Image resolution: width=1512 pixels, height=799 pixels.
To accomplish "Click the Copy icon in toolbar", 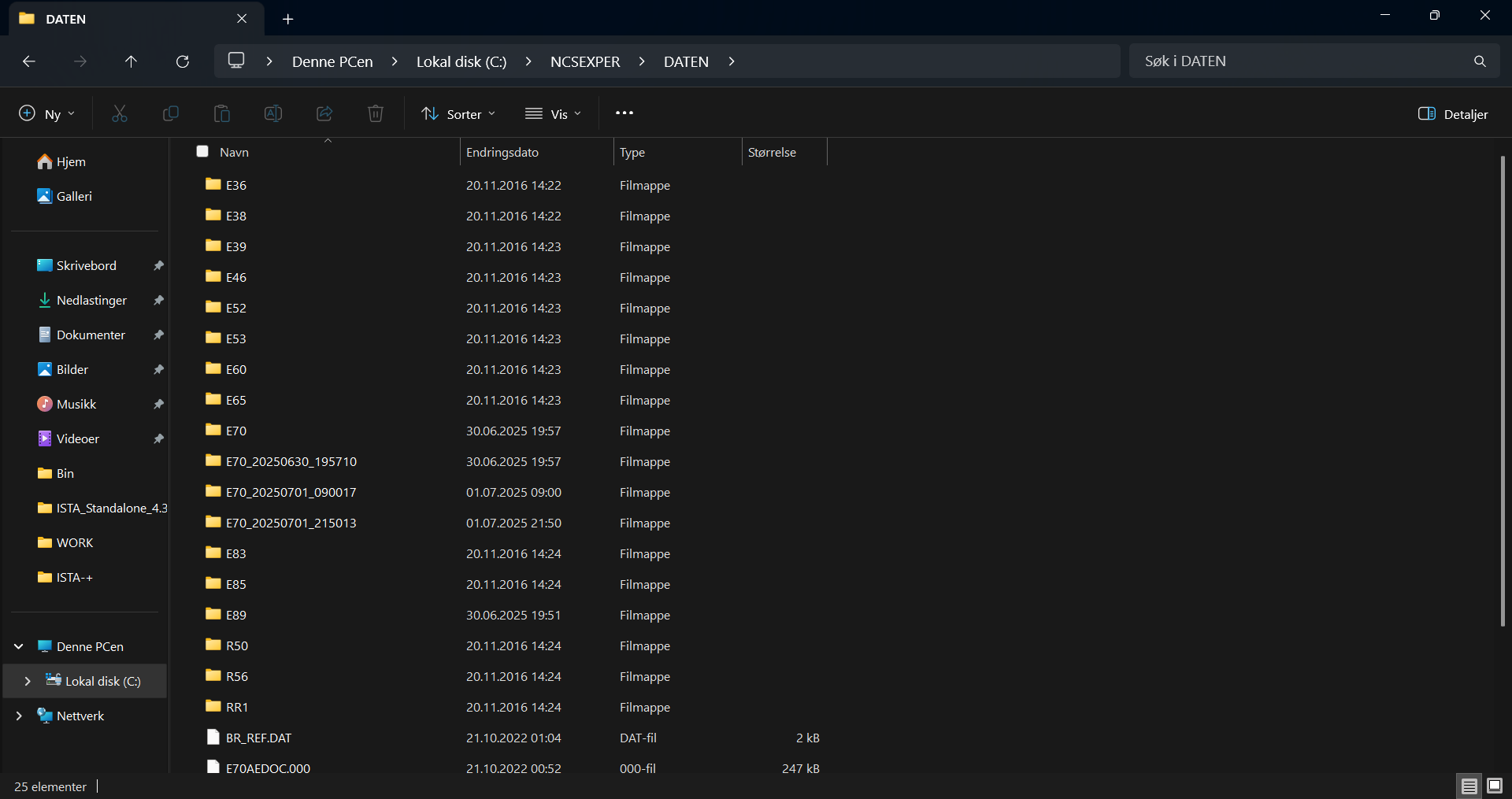I will (x=170, y=114).
